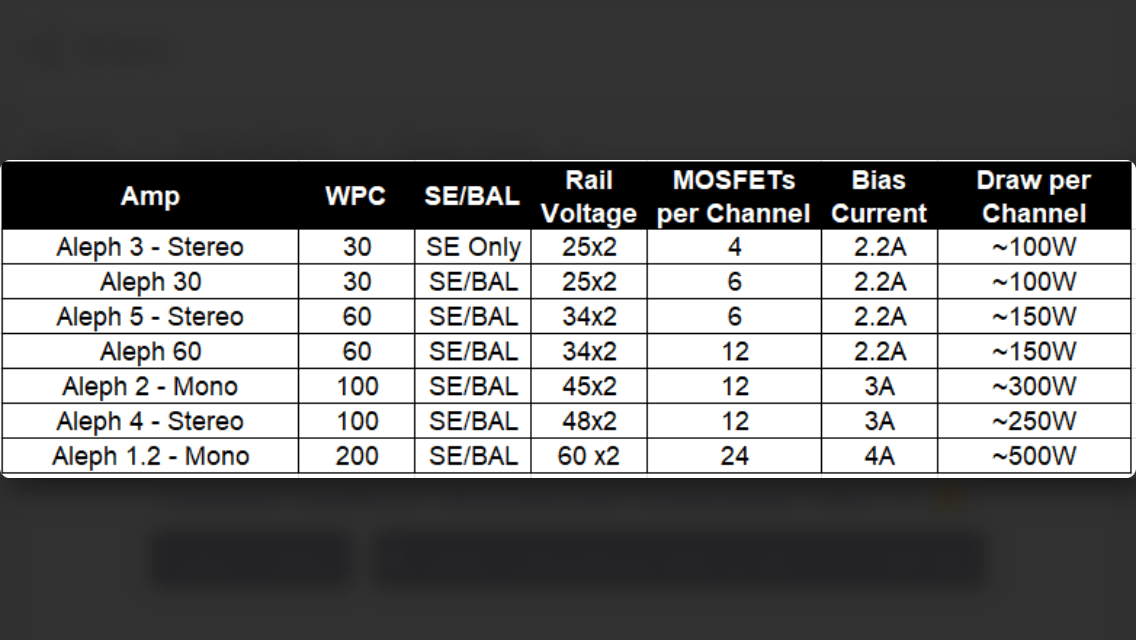1136x640 pixels.
Task: Select the Aleph 2 - Mono cell
Action: pyautogui.click(x=150, y=386)
